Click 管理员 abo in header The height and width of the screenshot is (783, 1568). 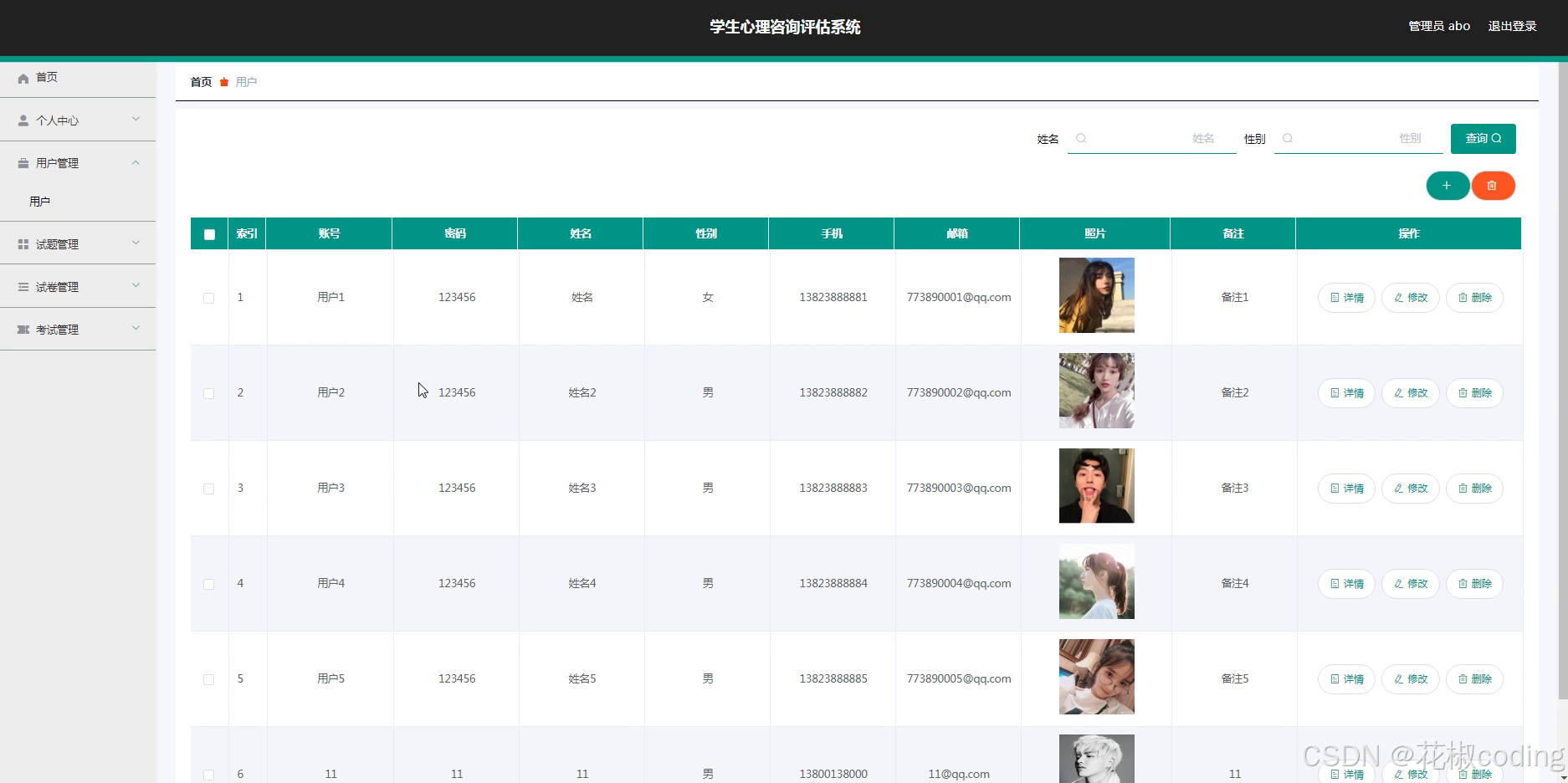pos(1439,27)
